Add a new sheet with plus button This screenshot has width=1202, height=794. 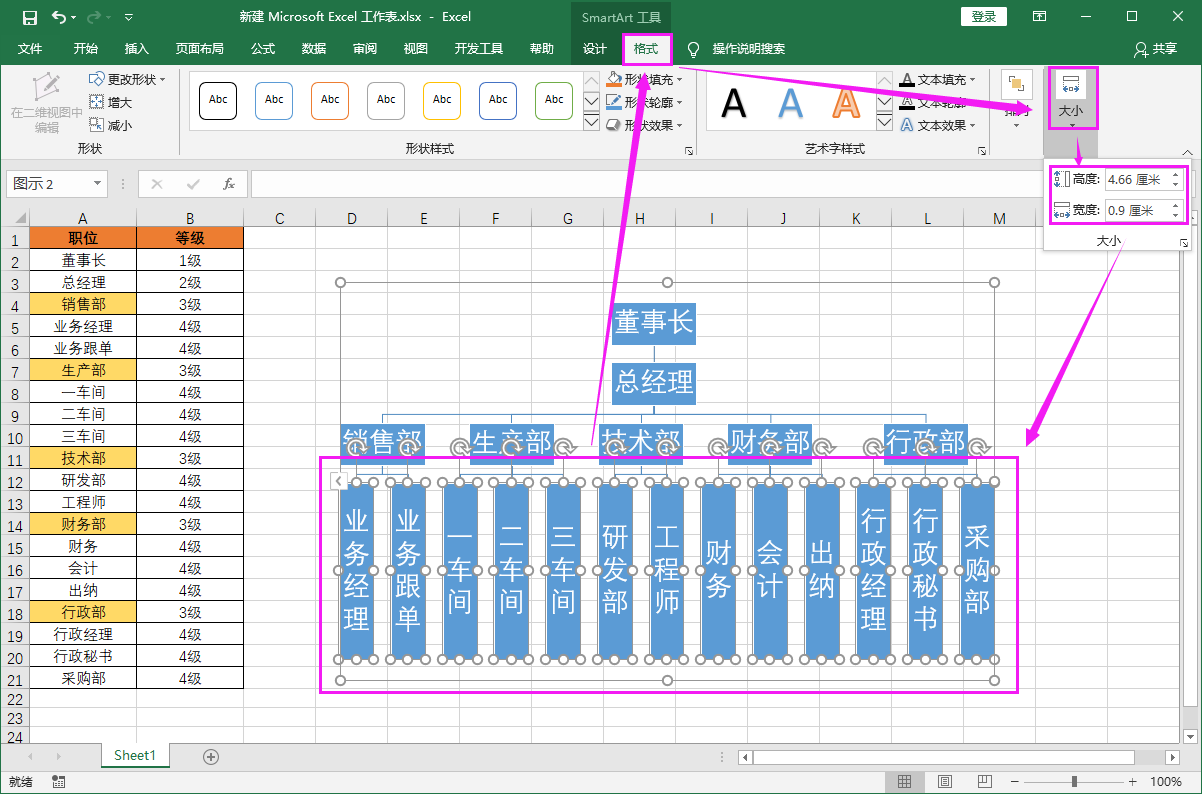click(x=211, y=757)
